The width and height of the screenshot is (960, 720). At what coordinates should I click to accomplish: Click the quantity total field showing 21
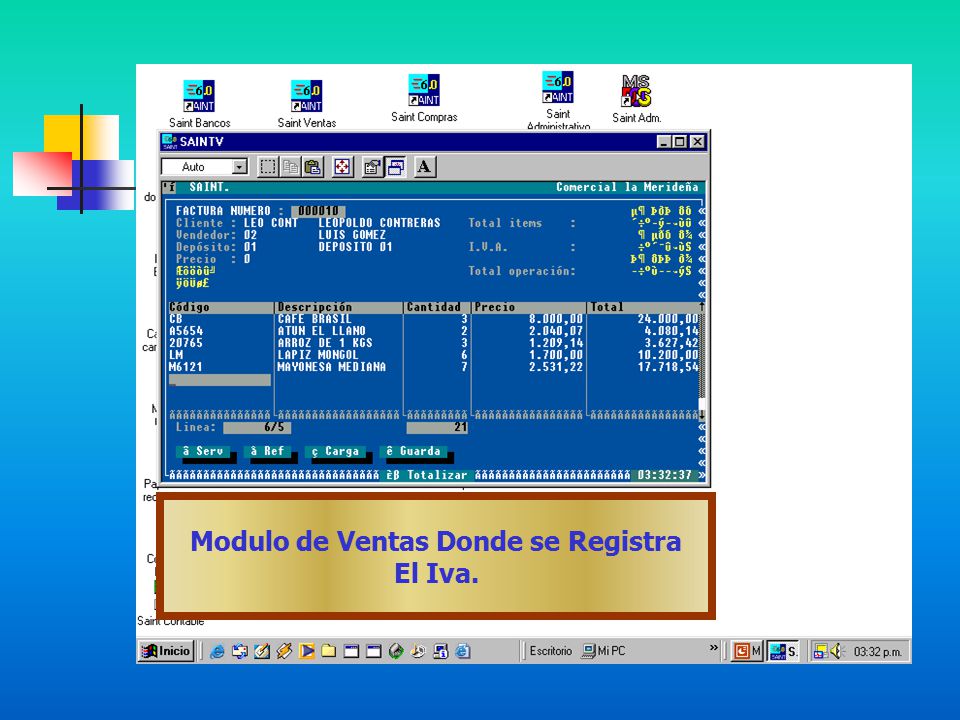(437, 427)
